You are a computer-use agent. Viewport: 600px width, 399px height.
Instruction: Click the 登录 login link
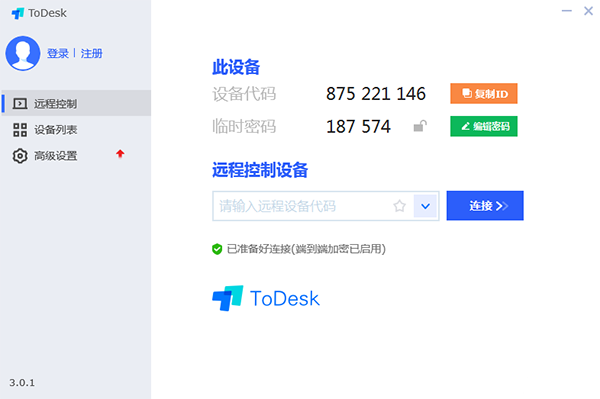(x=58, y=53)
